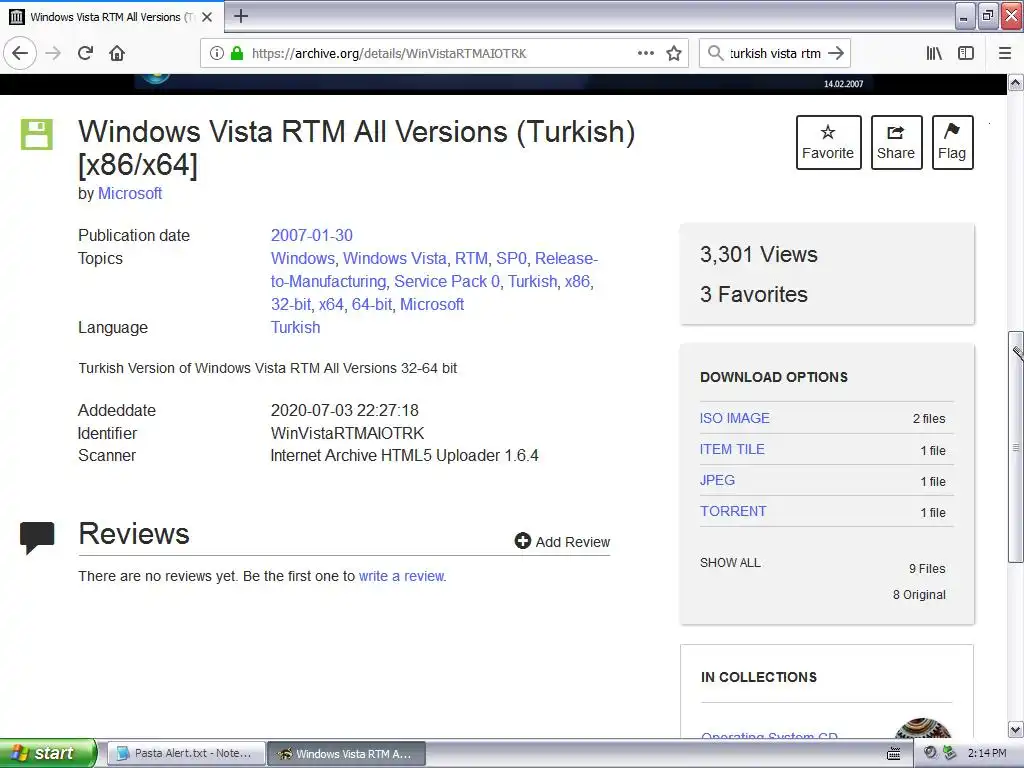The width and height of the screenshot is (1024, 768).
Task: Click the page scrollbar up arrow
Action: 1015,83
